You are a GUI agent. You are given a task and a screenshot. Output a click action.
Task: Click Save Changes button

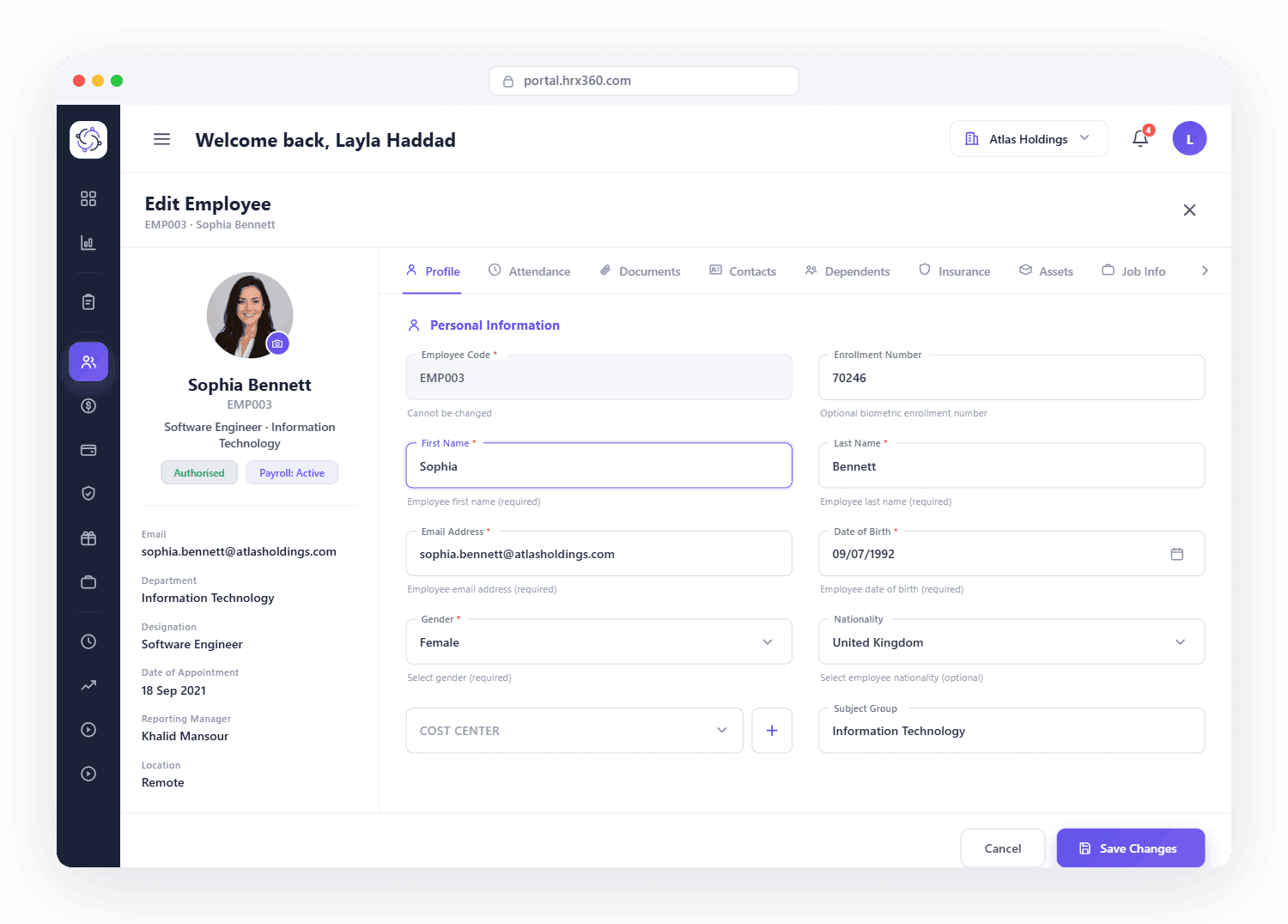coord(1130,848)
